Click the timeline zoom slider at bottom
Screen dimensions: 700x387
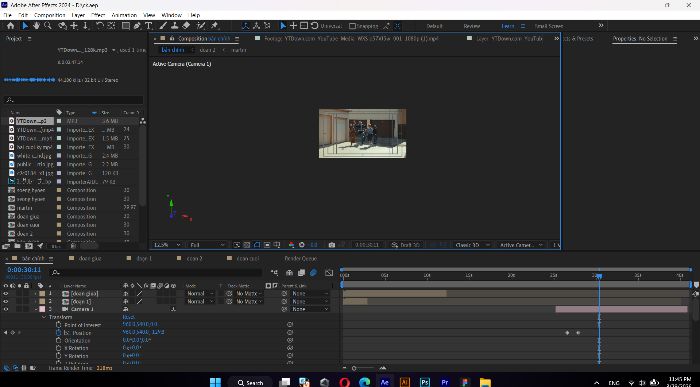[354, 368]
